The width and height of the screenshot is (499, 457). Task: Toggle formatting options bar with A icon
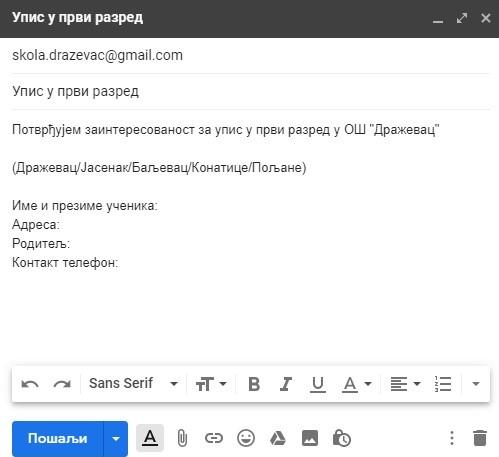[x=150, y=438]
